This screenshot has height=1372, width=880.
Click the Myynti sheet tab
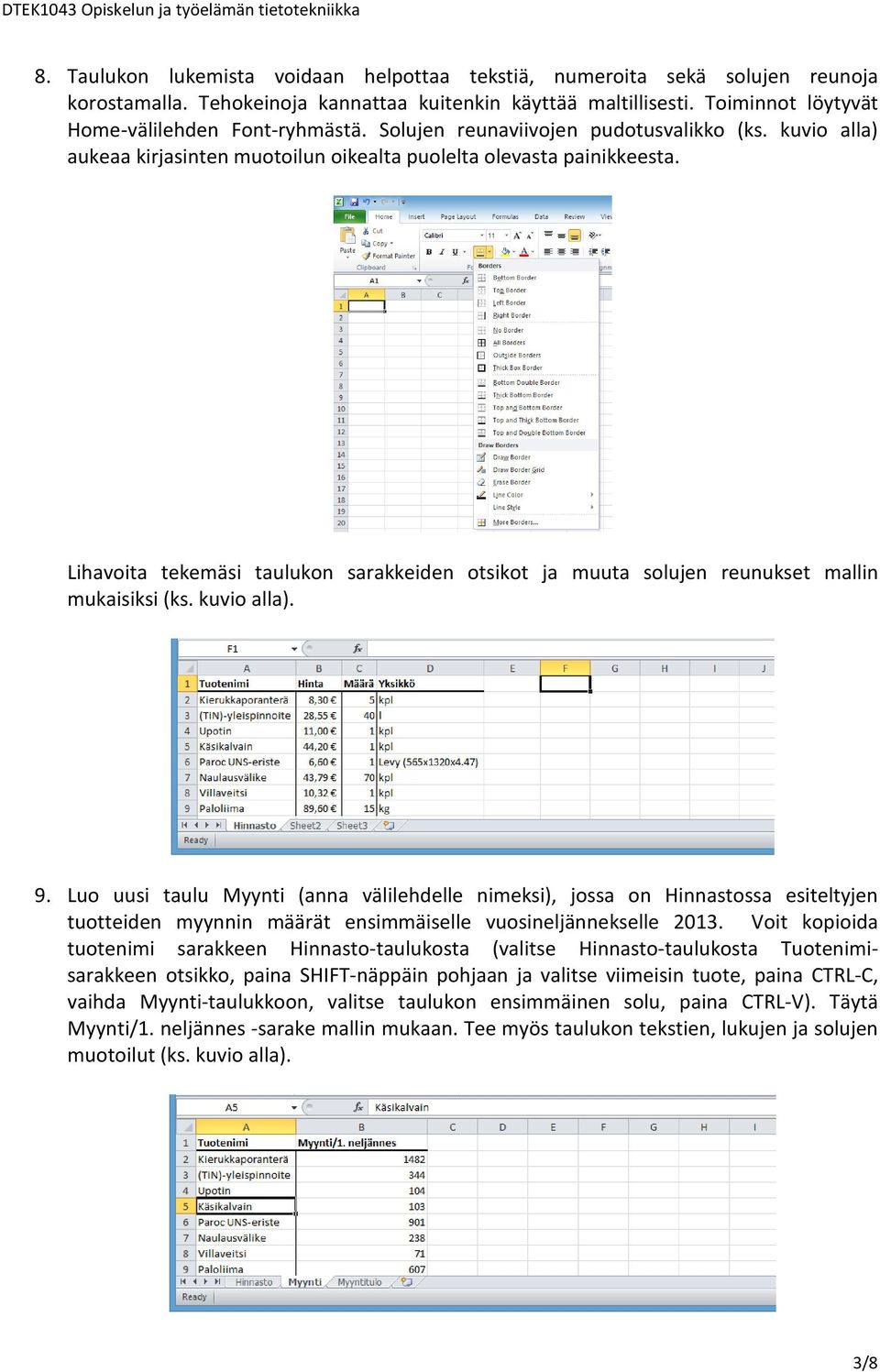point(305,1283)
